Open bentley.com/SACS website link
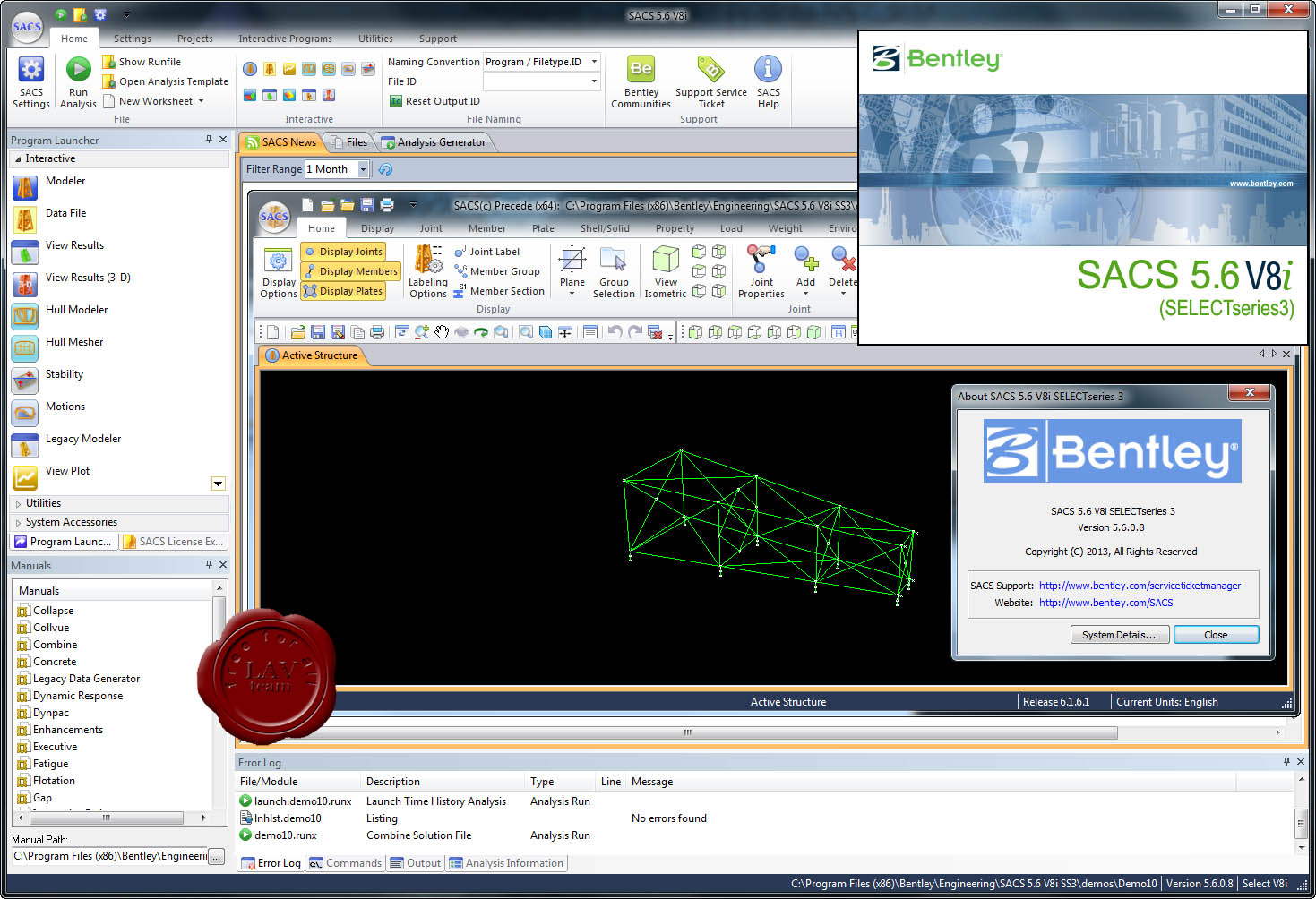The image size is (1316, 899). tap(1105, 603)
